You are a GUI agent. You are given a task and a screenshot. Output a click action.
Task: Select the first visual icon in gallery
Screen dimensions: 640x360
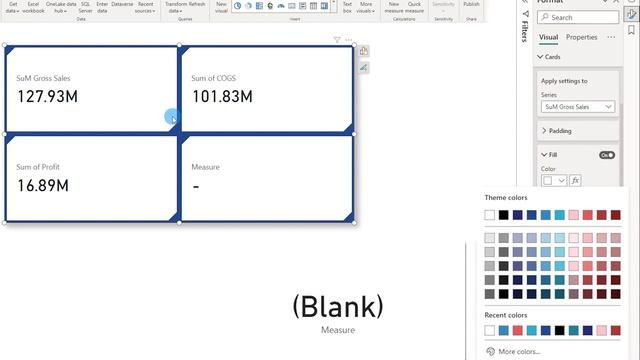pyautogui.click(x=238, y=6)
